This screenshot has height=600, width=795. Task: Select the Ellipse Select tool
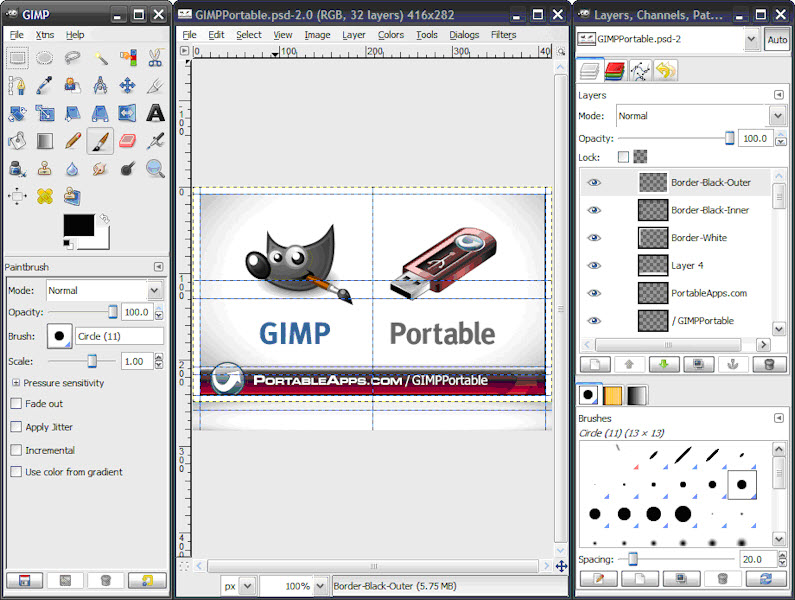pyautogui.click(x=45, y=58)
